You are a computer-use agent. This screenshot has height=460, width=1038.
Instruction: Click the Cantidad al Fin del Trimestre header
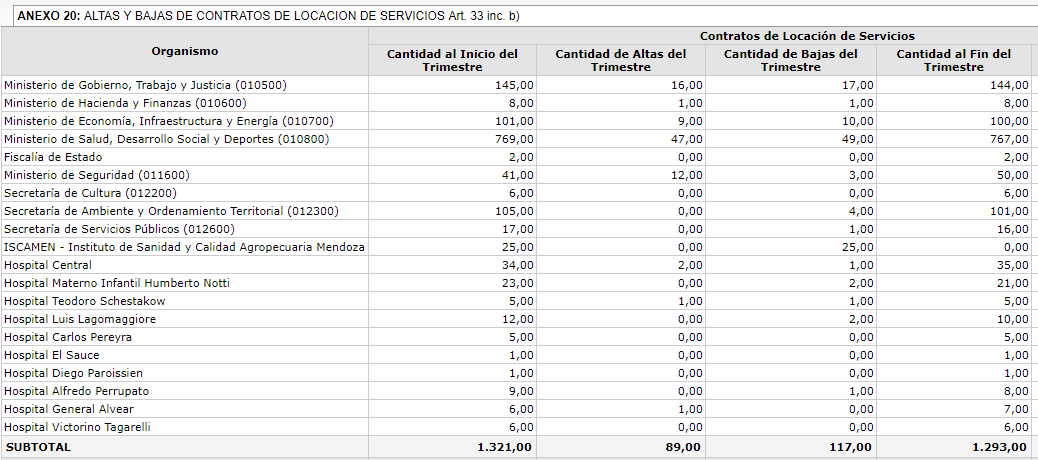pos(953,60)
